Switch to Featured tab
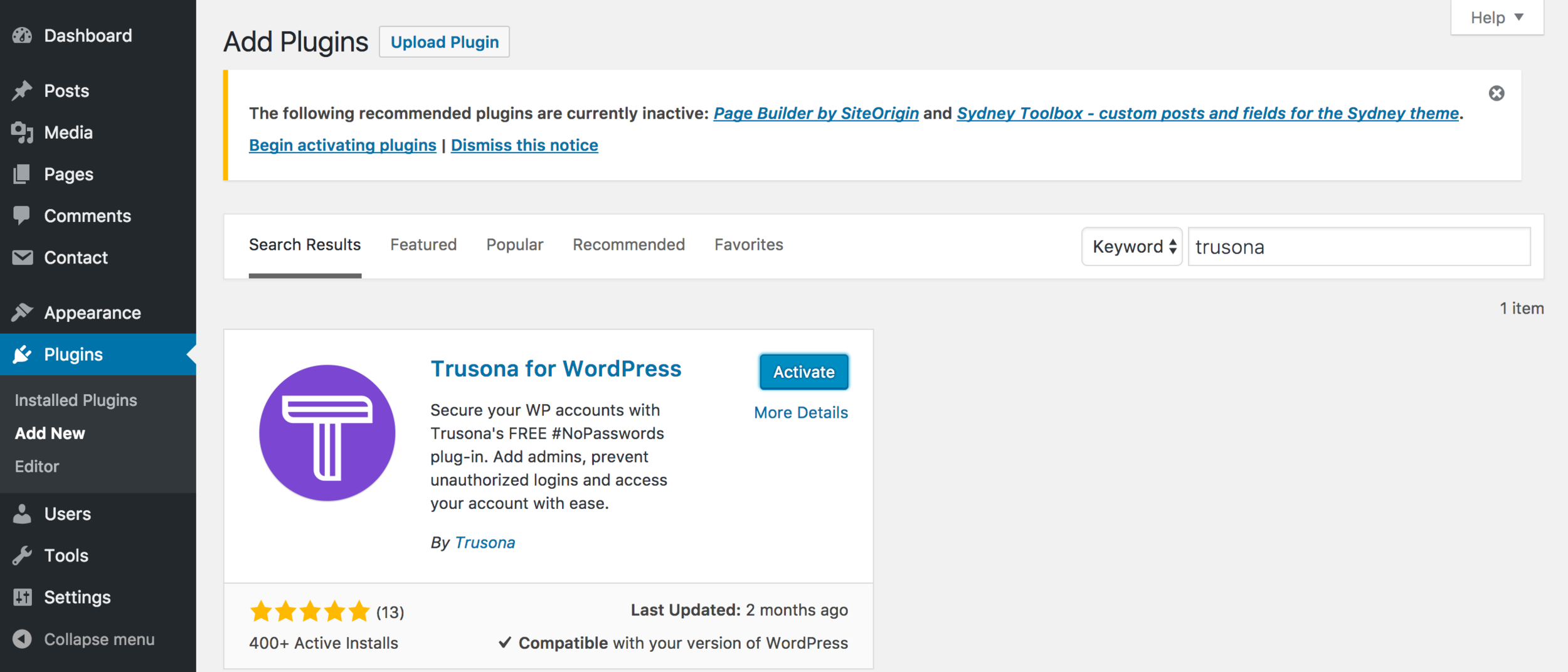 [423, 245]
